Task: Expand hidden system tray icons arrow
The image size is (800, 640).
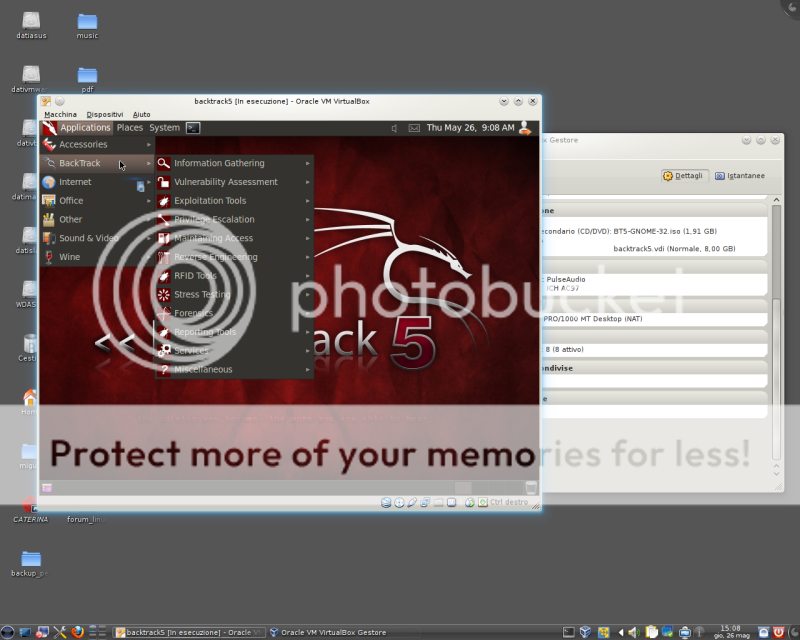Action: (x=621, y=633)
